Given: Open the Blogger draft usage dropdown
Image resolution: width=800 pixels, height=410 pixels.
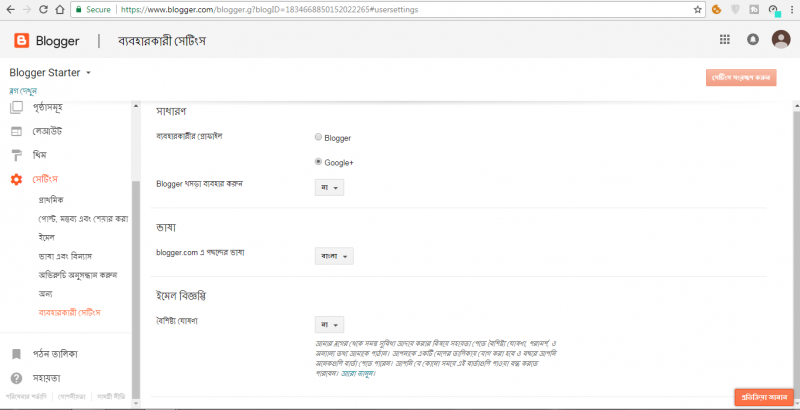Looking at the screenshot, I should (329, 187).
